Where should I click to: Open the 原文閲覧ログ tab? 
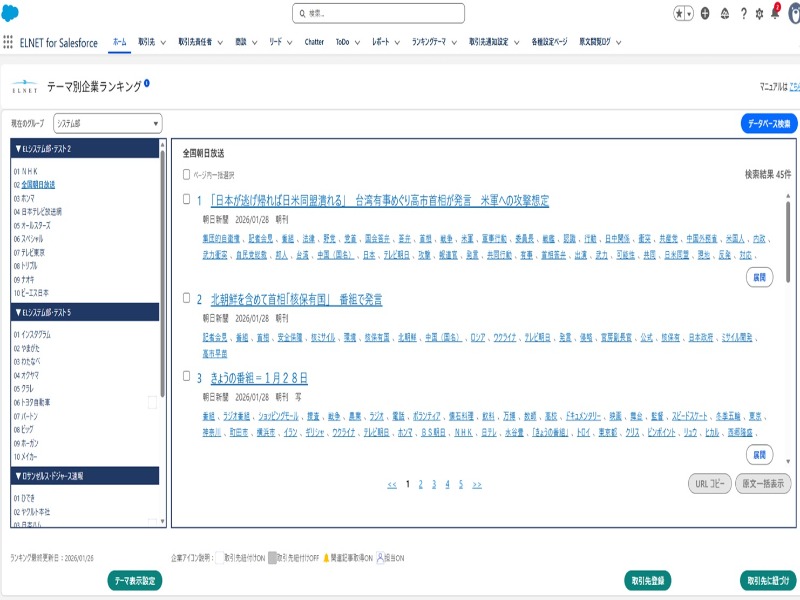click(594, 42)
